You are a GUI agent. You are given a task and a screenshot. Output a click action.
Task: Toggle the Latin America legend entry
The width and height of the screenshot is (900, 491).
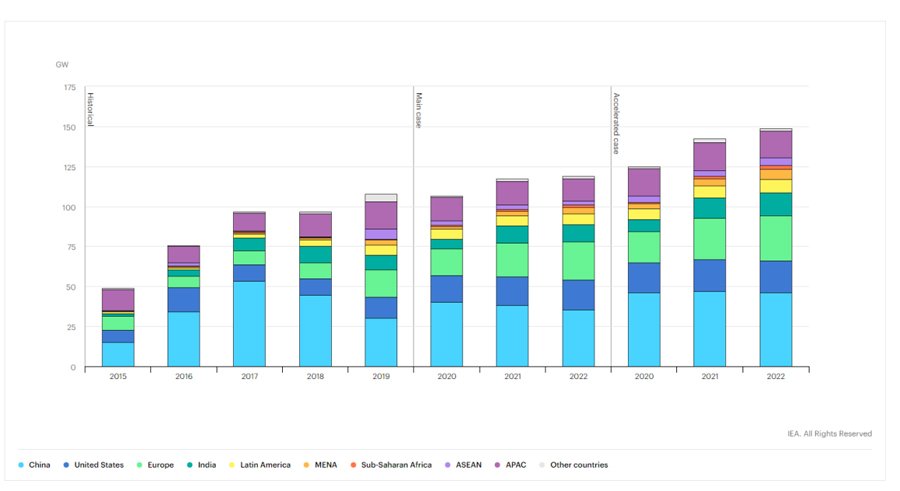(x=260, y=465)
